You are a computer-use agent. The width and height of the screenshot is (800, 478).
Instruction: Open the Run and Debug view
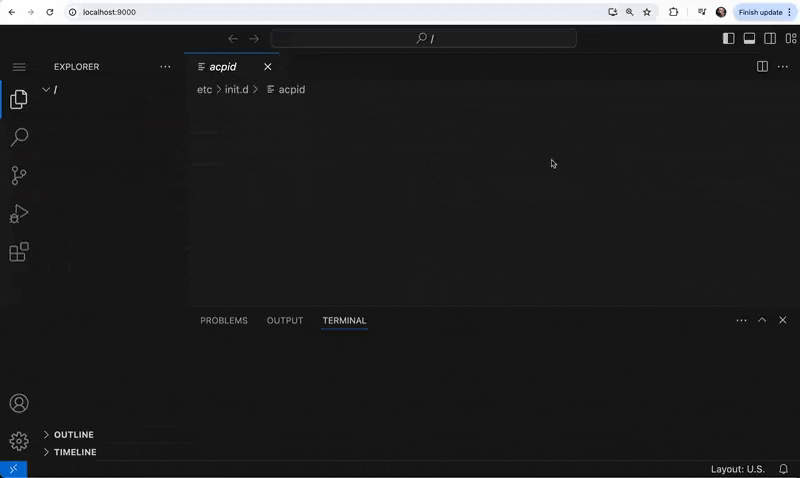pyautogui.click(x=18, y=214)
